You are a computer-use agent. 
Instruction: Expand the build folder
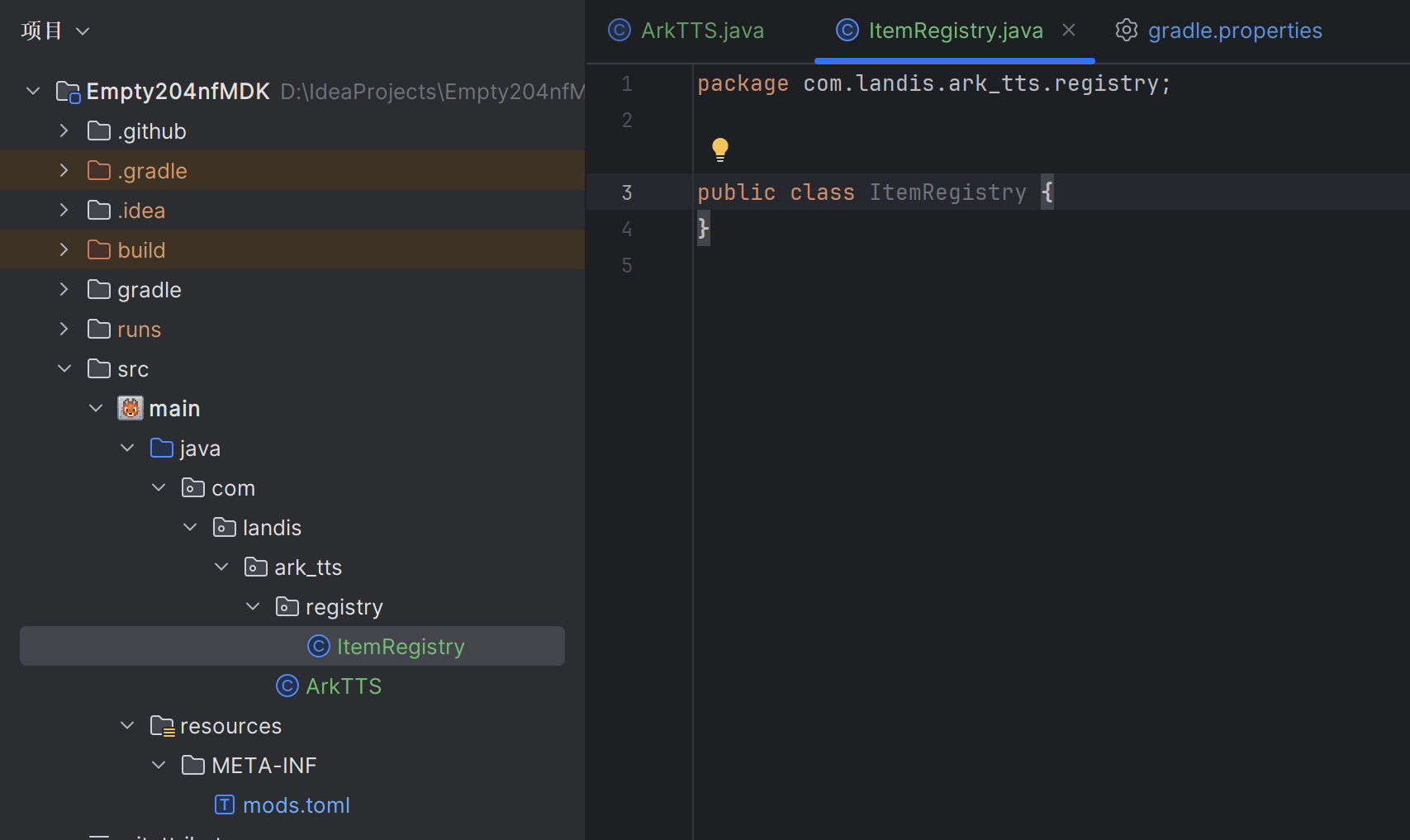pos(64,249)
